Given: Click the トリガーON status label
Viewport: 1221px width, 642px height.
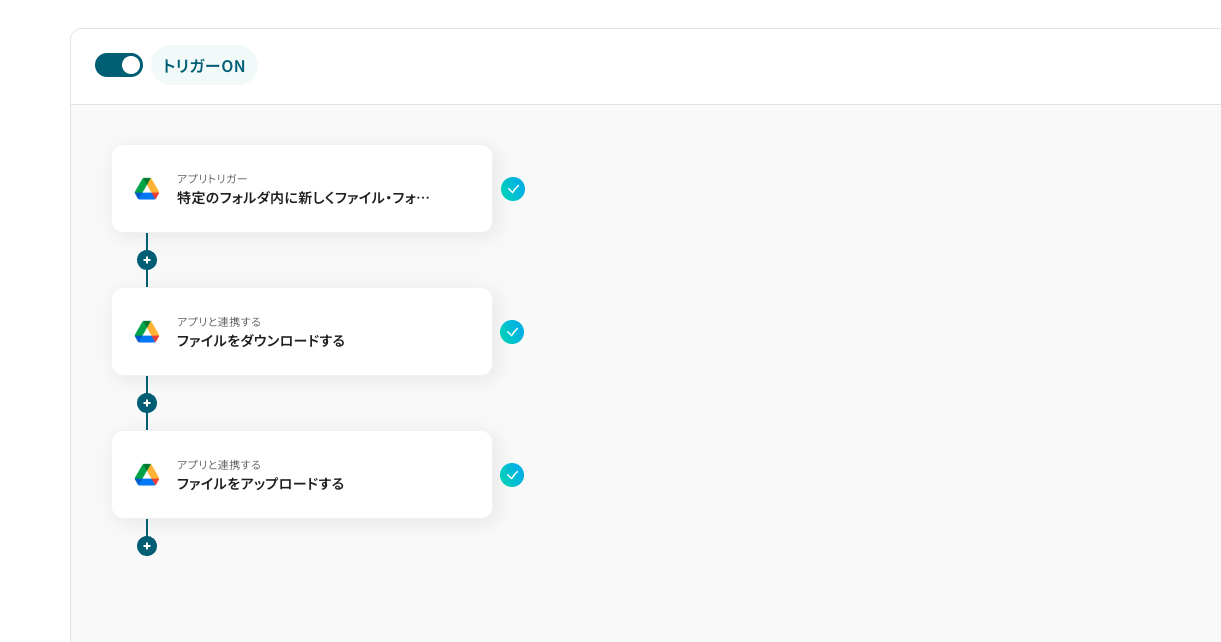Looking at the screenshot, I should point(204,66).
